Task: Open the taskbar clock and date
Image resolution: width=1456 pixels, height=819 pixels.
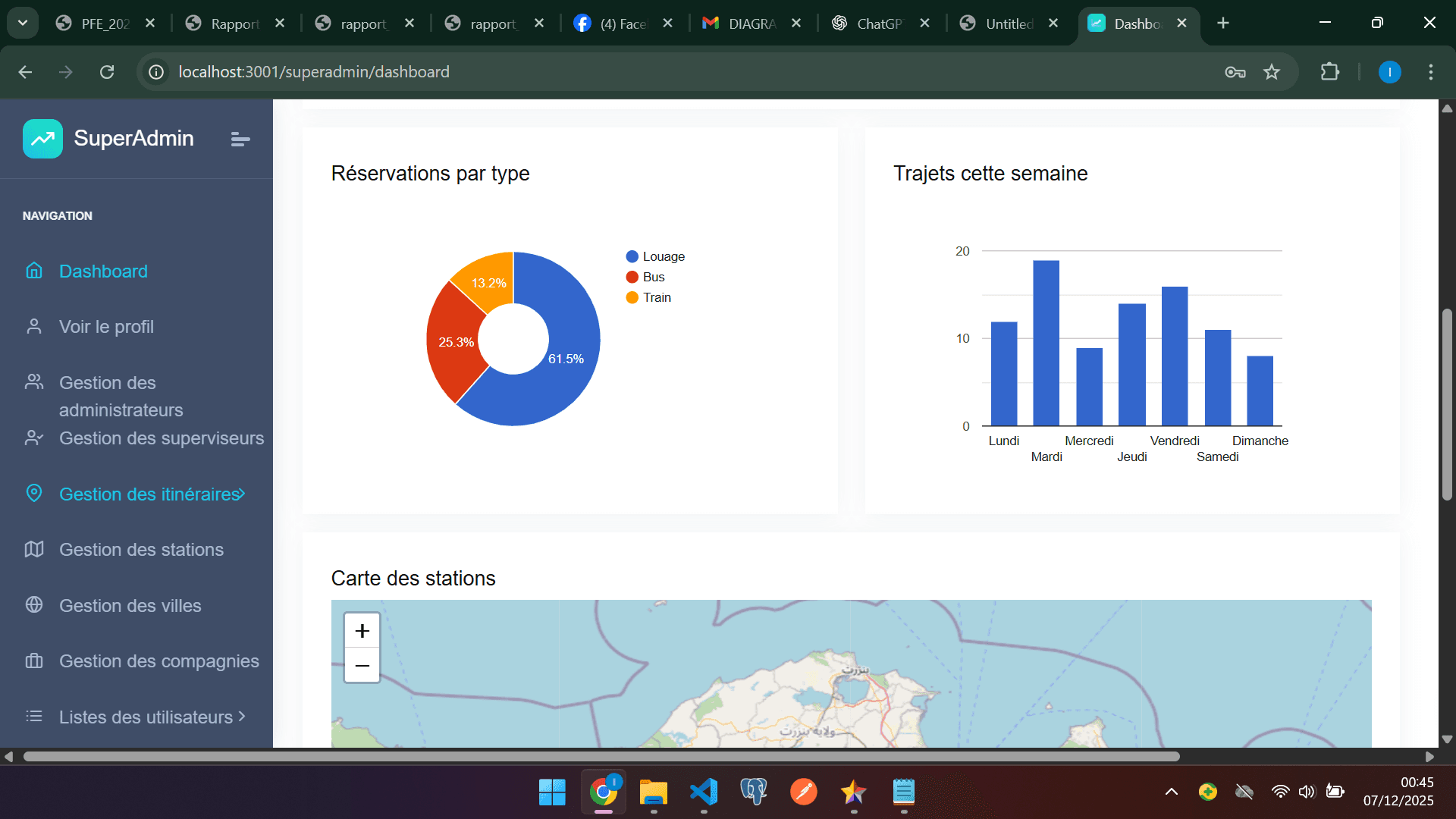Action: tap(1398, 792)
